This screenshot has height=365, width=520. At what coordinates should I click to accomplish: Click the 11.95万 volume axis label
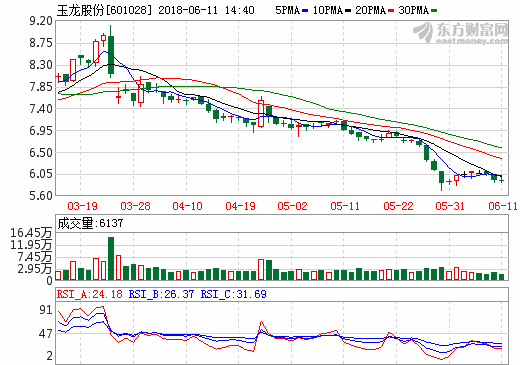(x=31, y=245)
